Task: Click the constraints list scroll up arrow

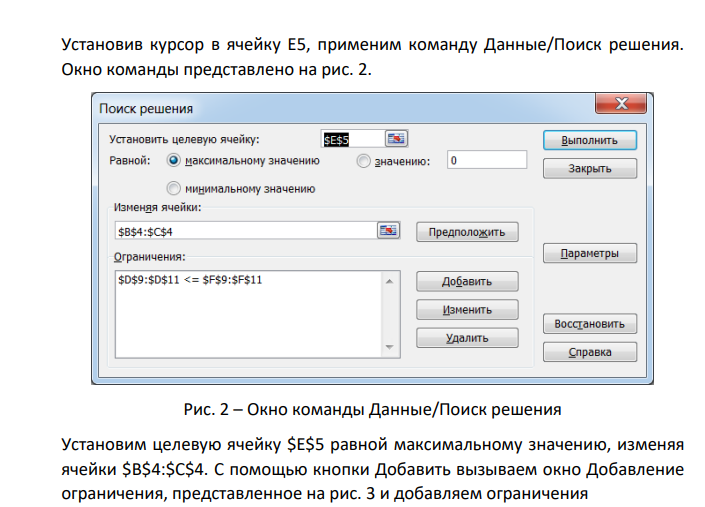Action: 390,282
